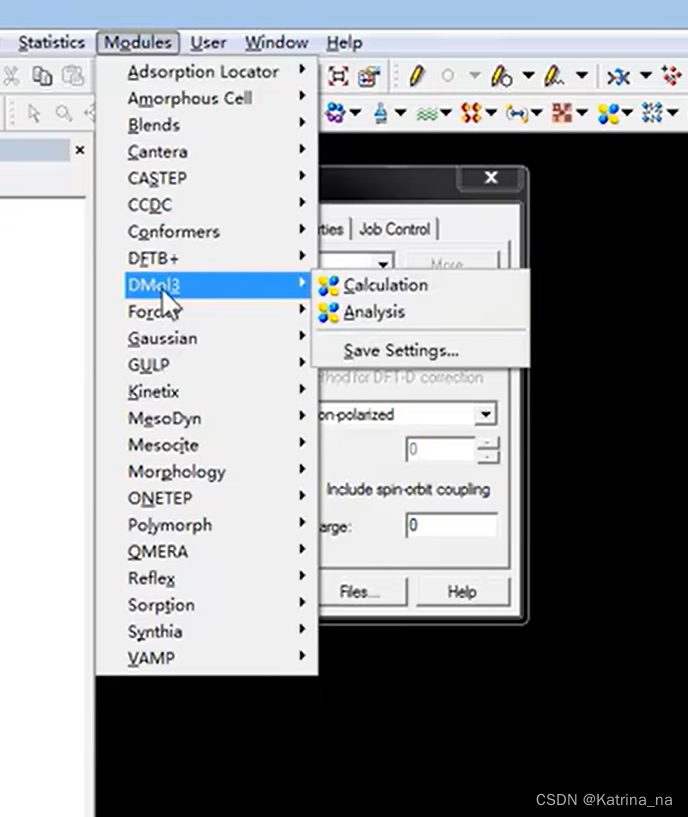Click the red-orange four-dot module icon
The image size is (688, 817).
click(x=471, y=113)
